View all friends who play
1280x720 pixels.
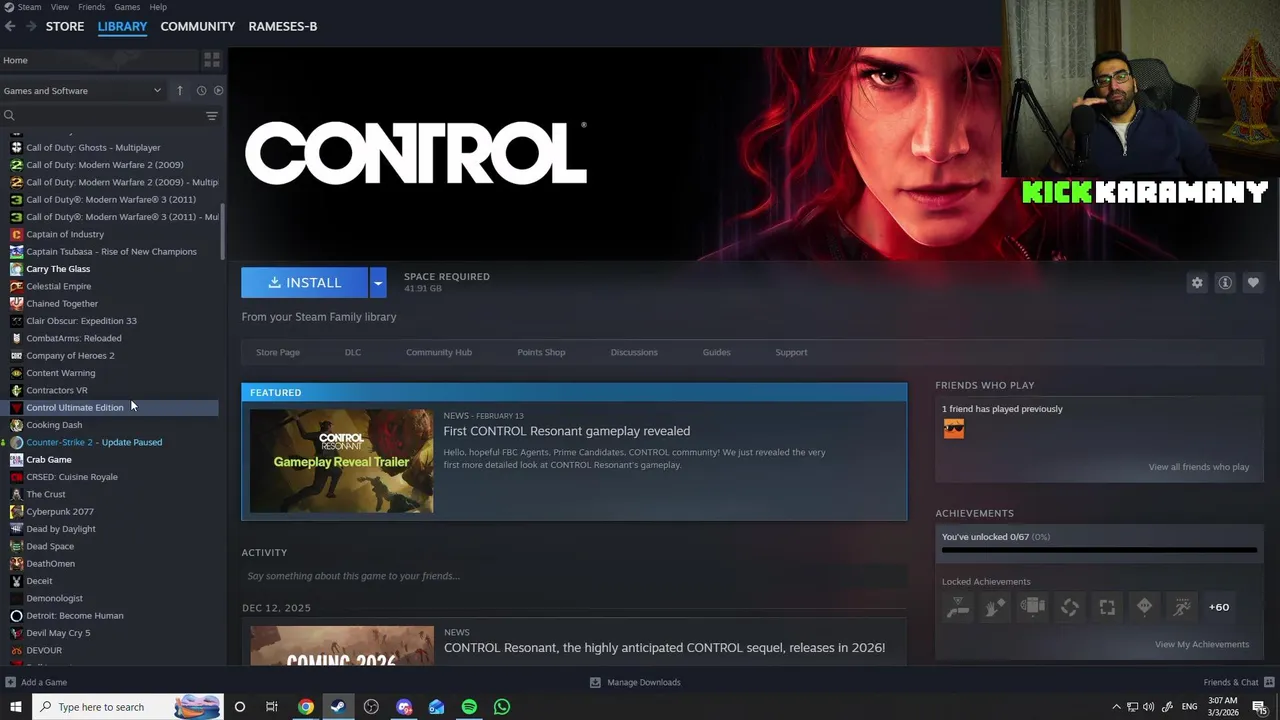(x=1198, y=467)
